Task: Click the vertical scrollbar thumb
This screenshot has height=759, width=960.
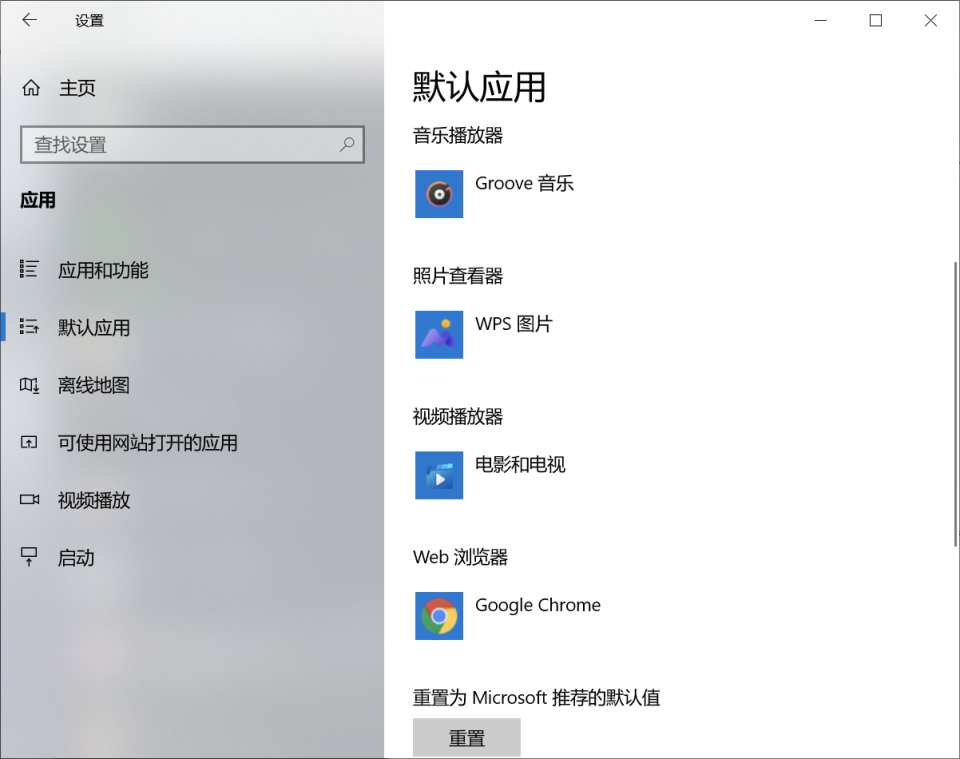Action: [955, 404]
